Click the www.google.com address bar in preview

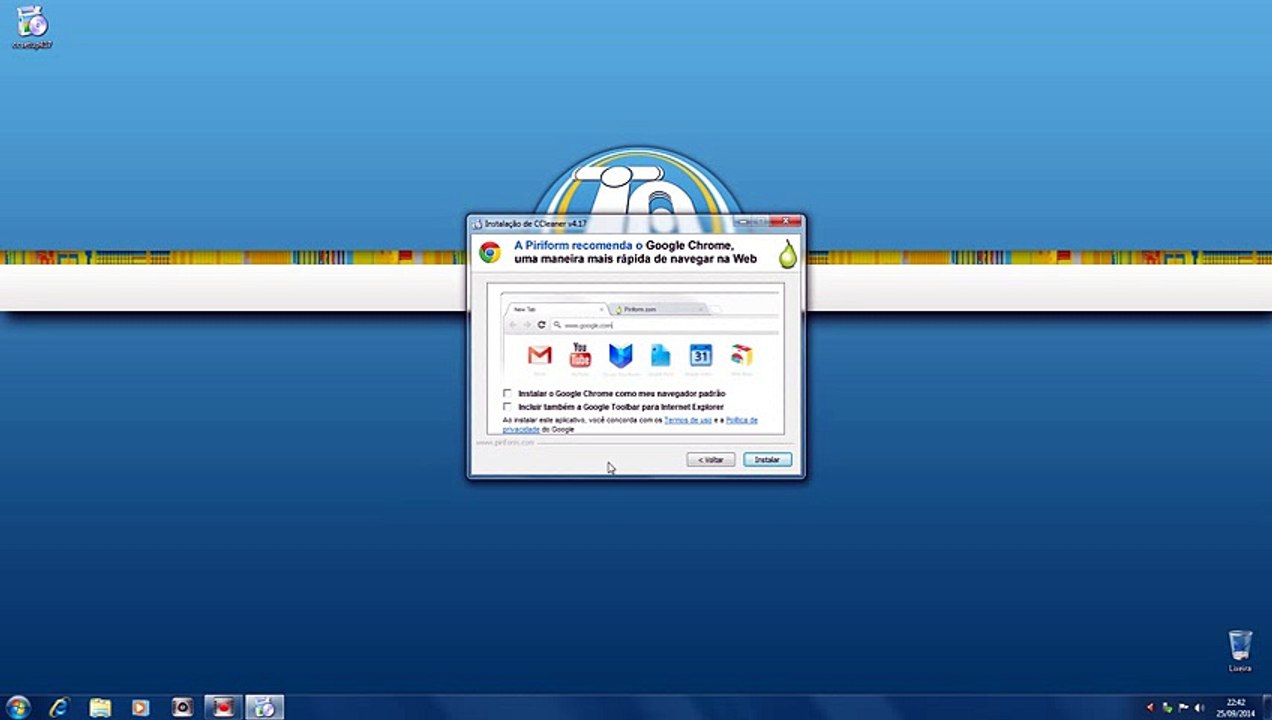[664, 325]
